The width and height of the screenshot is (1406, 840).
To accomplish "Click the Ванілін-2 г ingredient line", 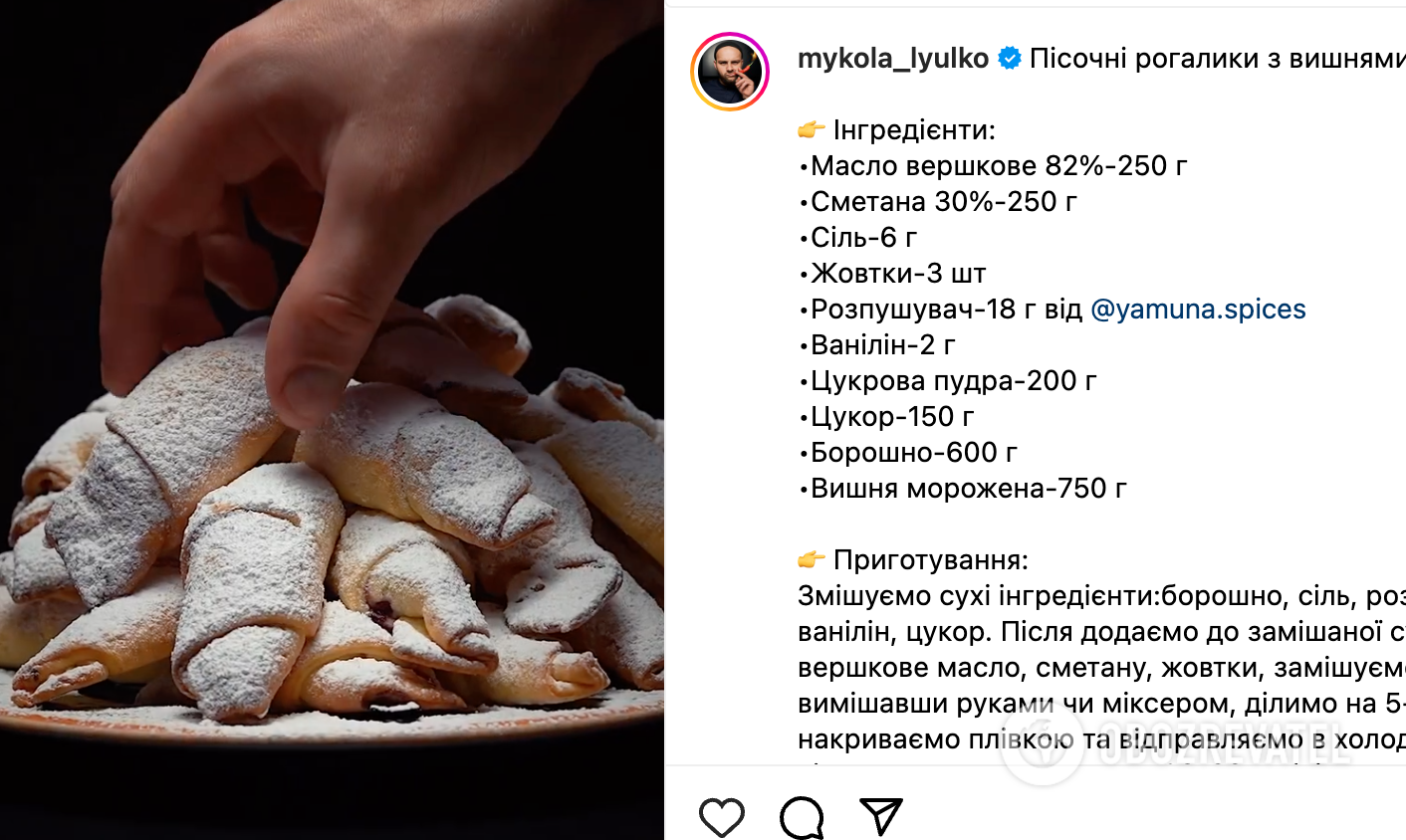I will point(876,345).
